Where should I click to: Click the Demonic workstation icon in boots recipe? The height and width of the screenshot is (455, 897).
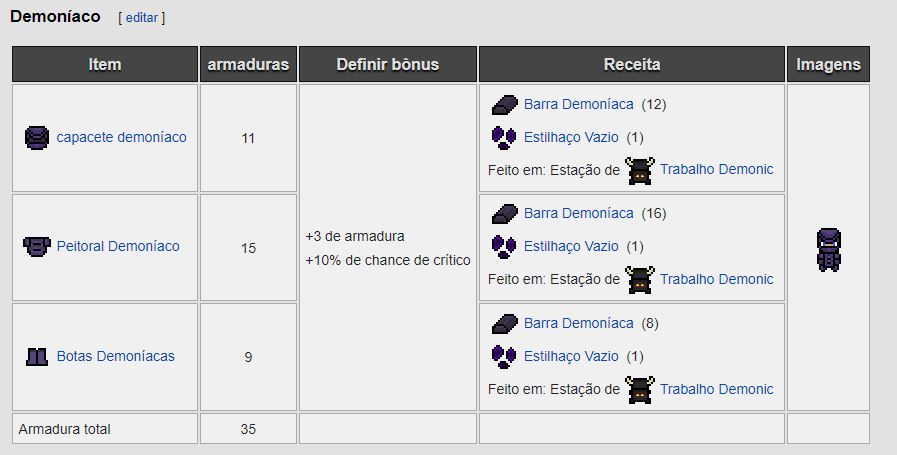coord(640,389)
